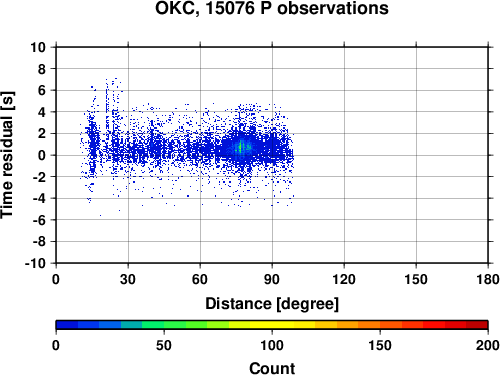Click the x-axis tick label '180'

coord(488,279)
